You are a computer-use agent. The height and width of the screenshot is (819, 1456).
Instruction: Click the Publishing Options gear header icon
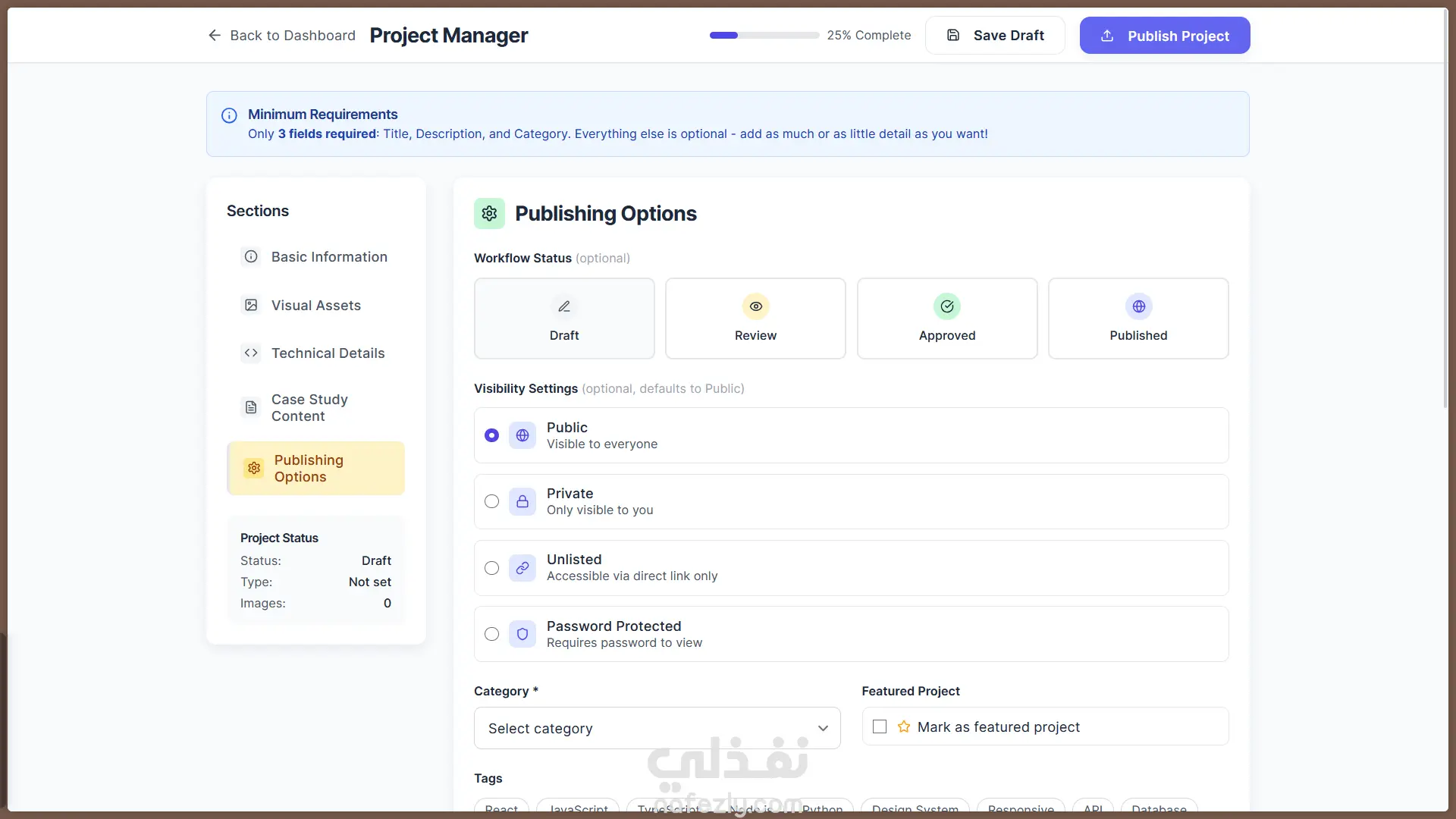(x=489, y=214)
